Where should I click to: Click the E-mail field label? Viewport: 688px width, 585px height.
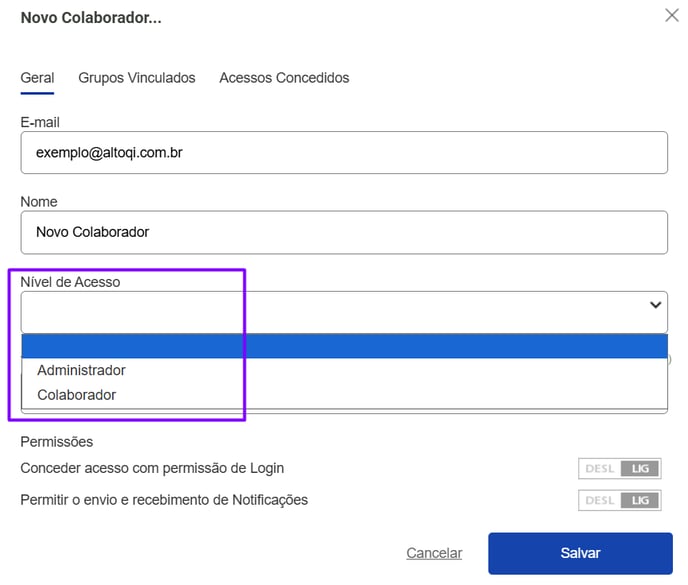click(40, 122)
